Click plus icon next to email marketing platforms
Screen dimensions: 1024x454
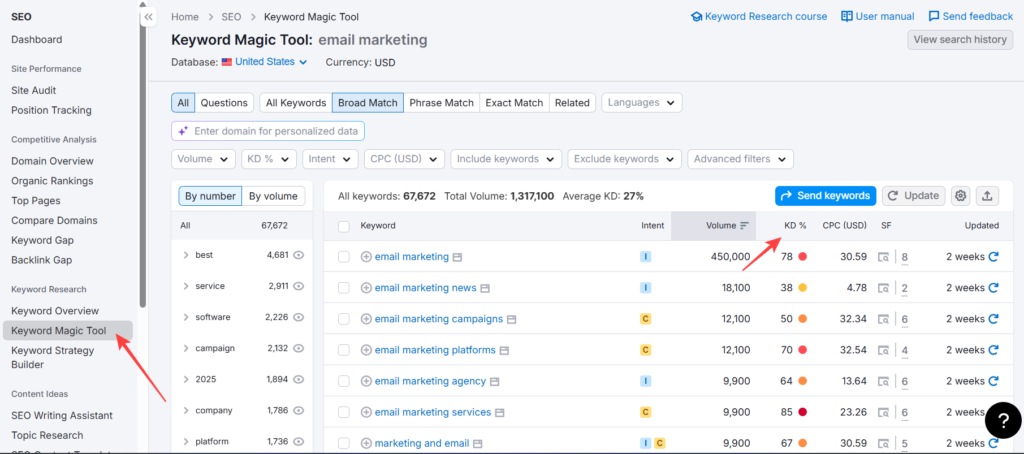coord(366,350)
